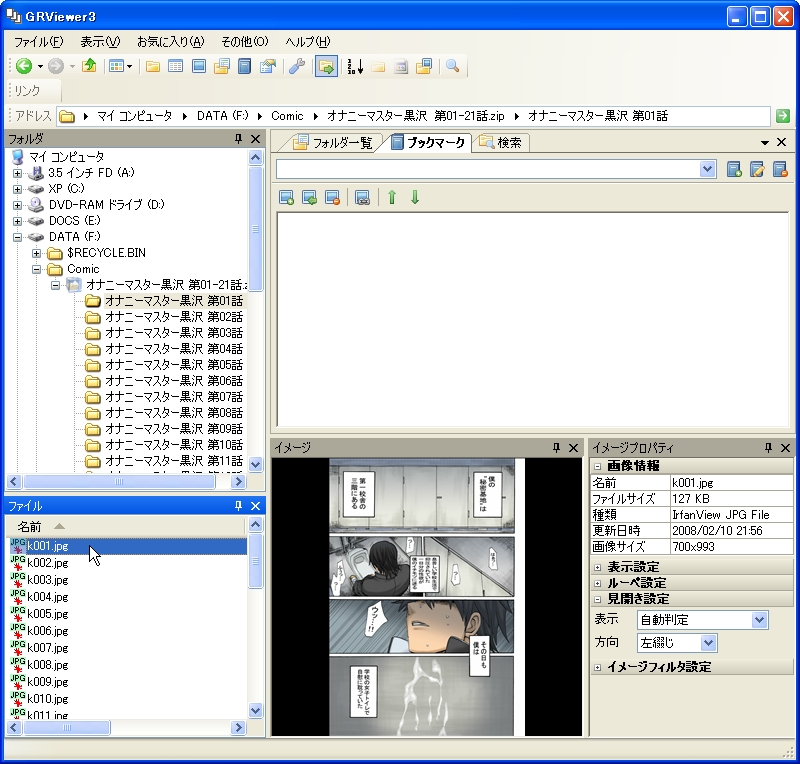Image resolution: width=800 pixels, height=764 pixels.
Task: Click the view mode grid icon in the toolbar
Action: tap(117, 66)
